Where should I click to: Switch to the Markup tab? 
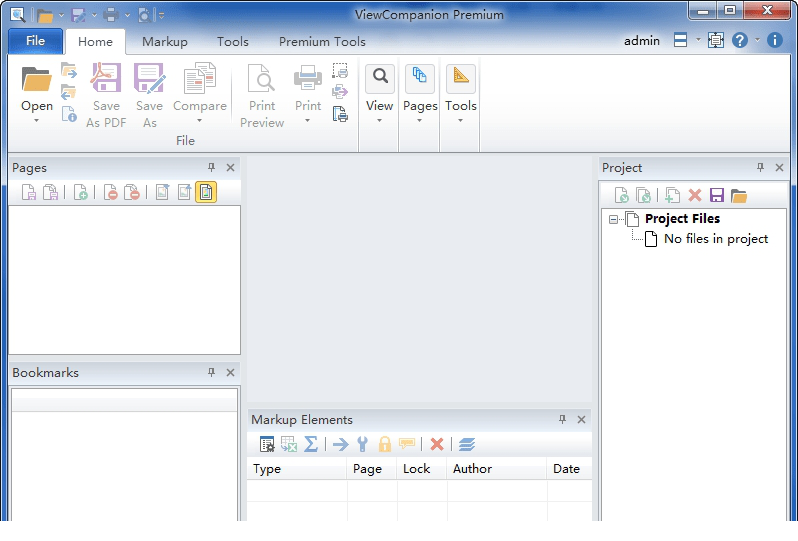pos(165,41)
